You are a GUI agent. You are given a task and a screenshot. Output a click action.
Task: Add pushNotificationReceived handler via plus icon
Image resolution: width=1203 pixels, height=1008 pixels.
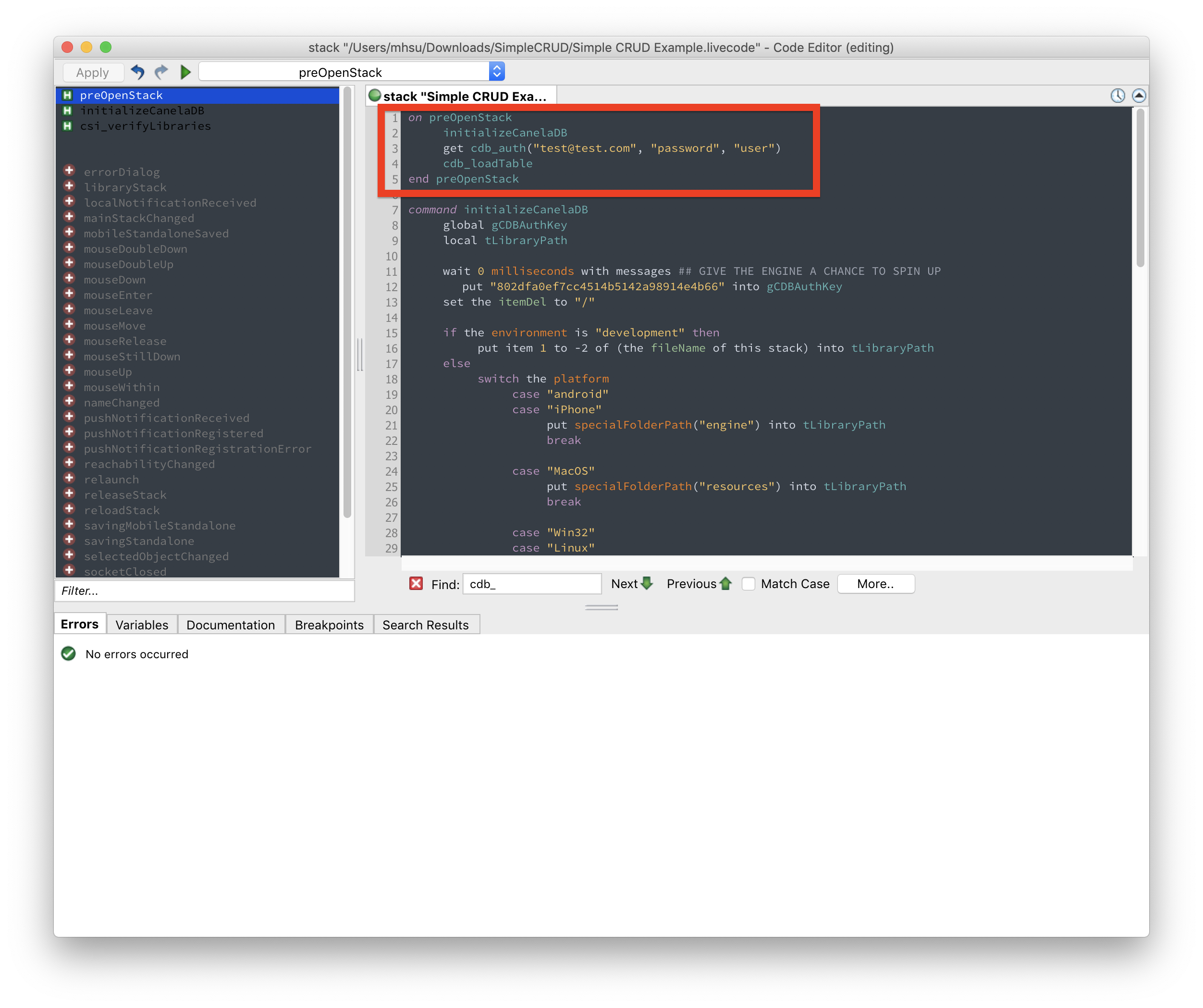69,418
